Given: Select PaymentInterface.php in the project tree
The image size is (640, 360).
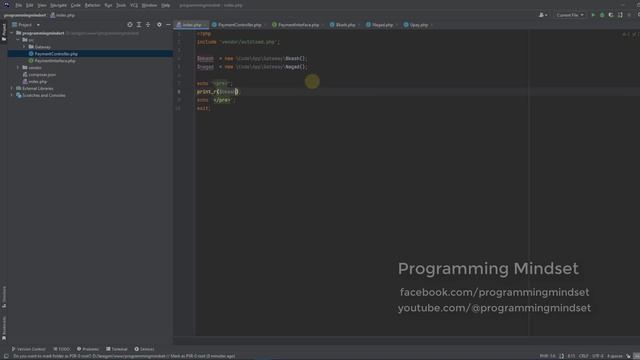Looking at the screenshot, I should (x=55, y=61).
